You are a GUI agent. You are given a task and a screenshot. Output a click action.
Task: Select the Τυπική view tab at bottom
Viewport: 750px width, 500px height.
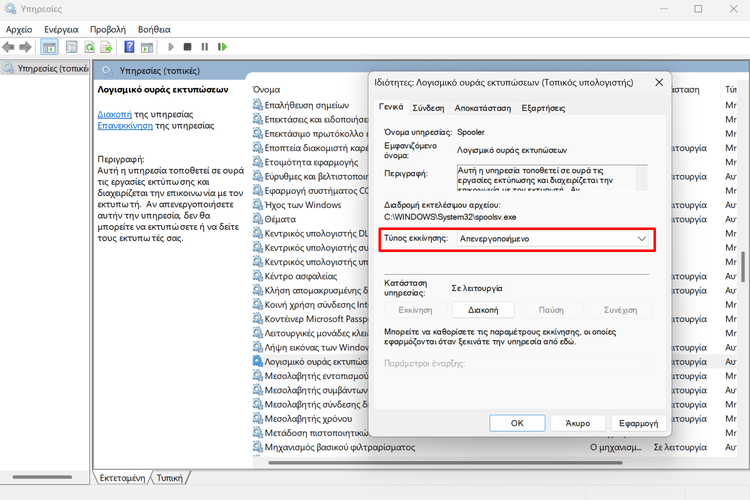[175, 478]
